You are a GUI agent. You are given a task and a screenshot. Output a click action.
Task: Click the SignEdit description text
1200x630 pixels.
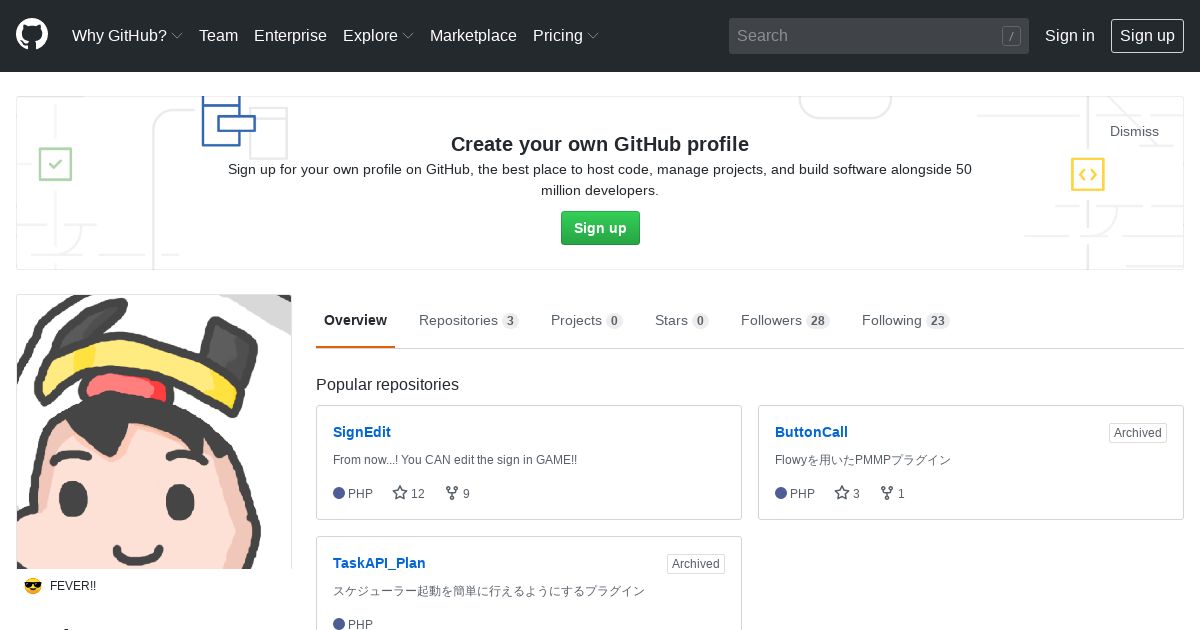coord(455,460)
